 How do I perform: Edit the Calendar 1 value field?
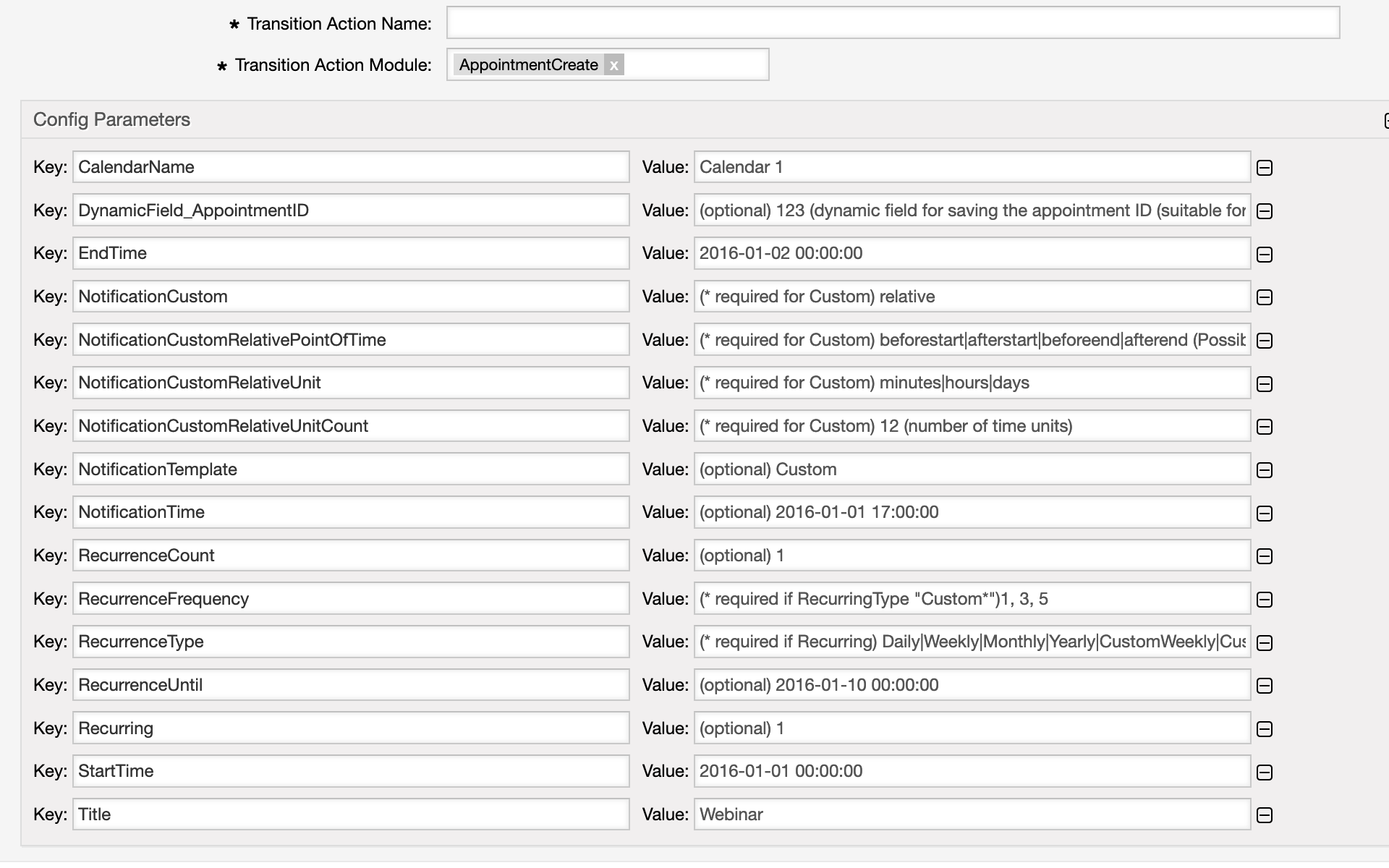[972, 167]
